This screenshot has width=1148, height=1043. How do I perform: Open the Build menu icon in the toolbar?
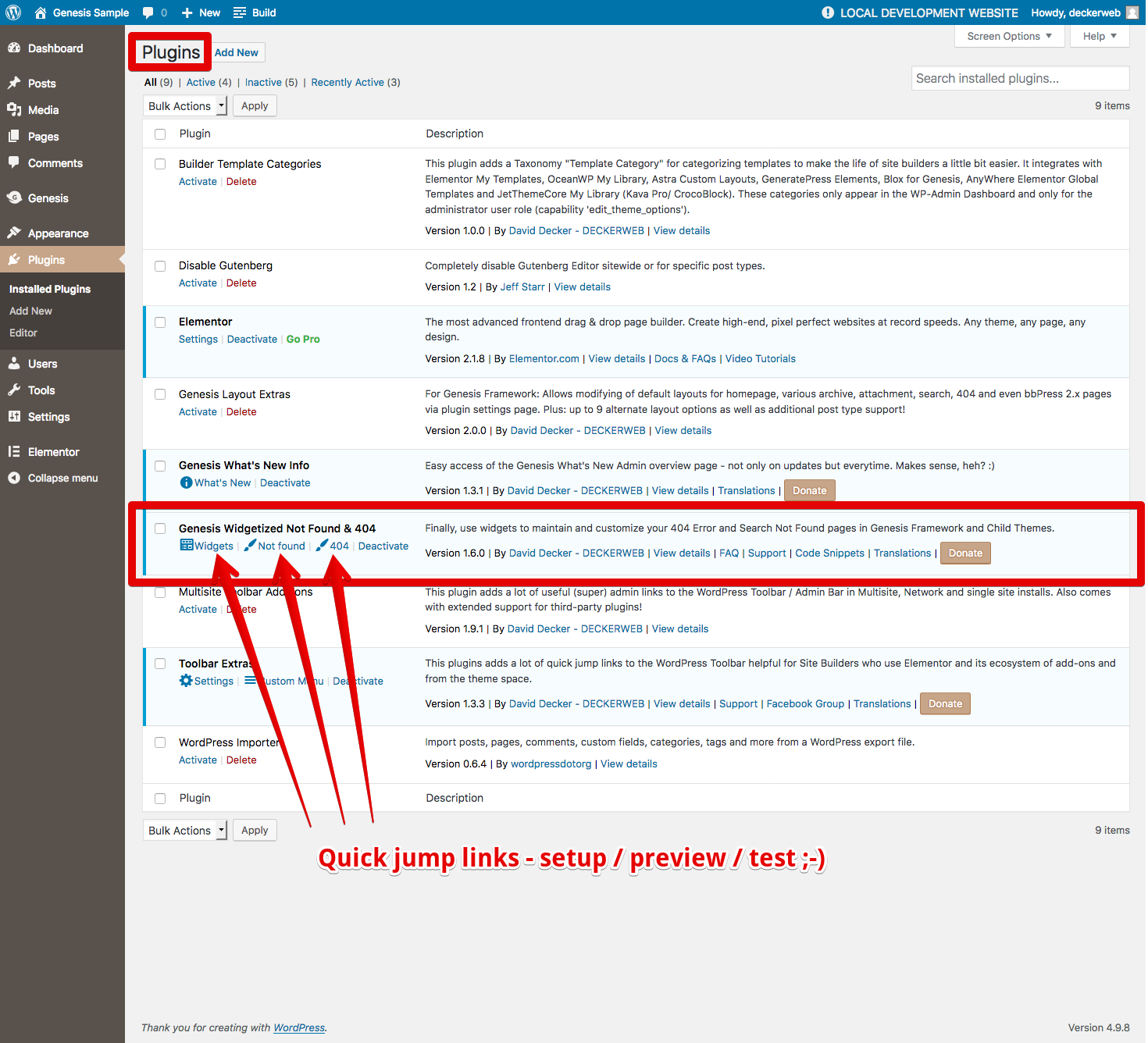pos(240,12)
